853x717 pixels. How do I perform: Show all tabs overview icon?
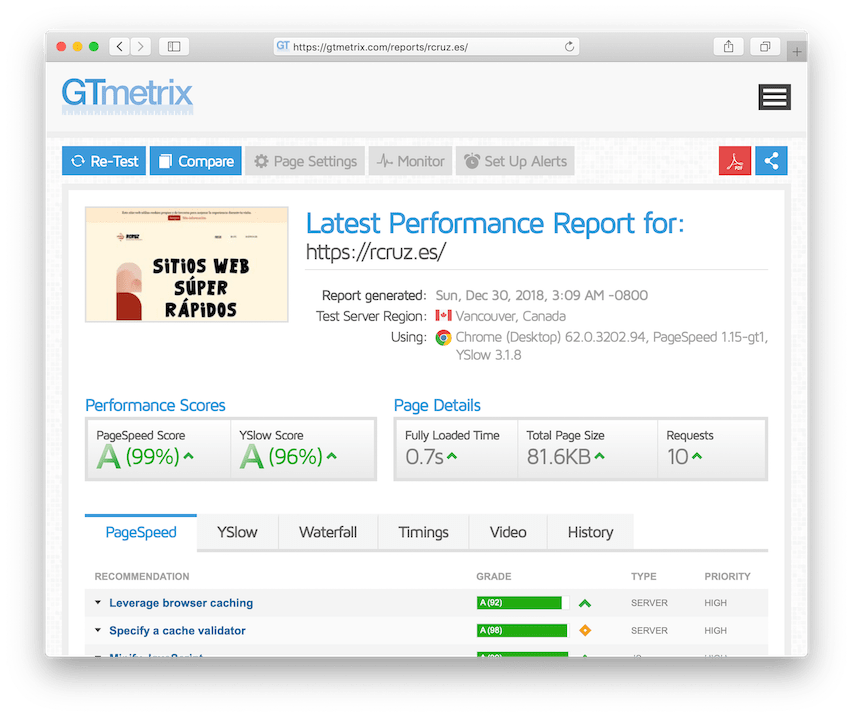pyautogui.click(x=765, y=46)
